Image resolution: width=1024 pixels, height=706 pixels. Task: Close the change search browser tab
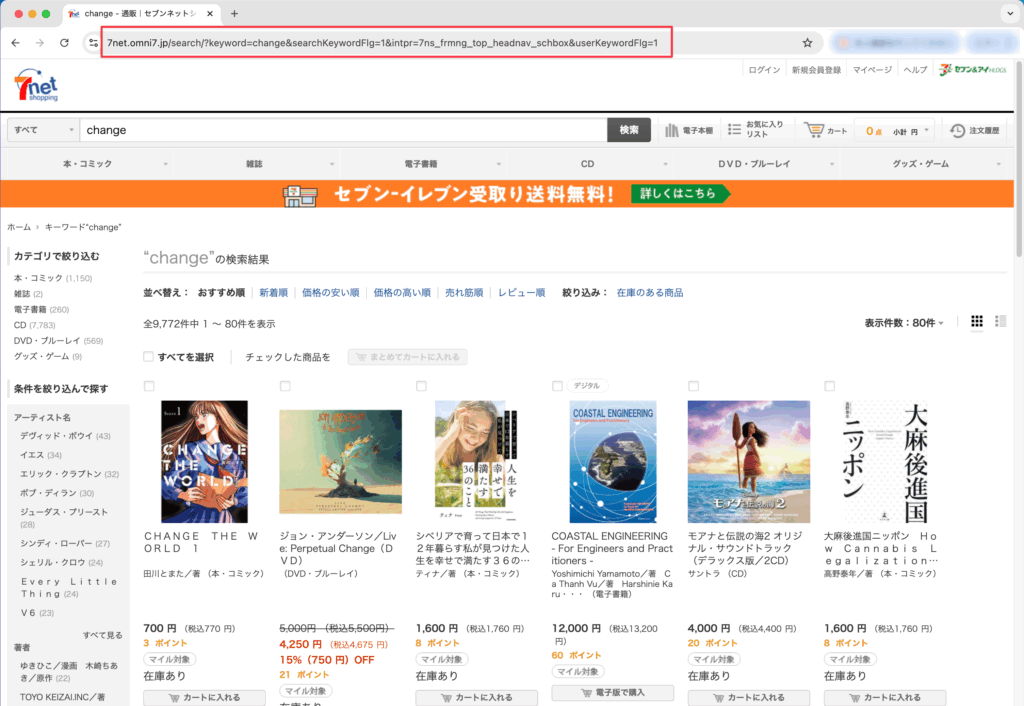(x=210, y=13)
